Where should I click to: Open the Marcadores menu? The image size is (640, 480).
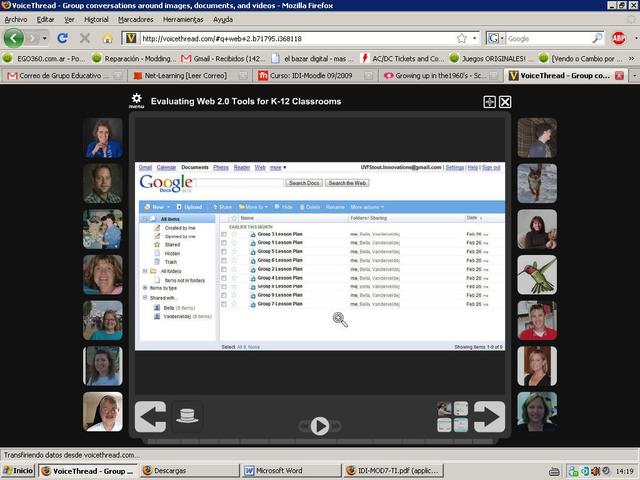click(x=136, y=19)
